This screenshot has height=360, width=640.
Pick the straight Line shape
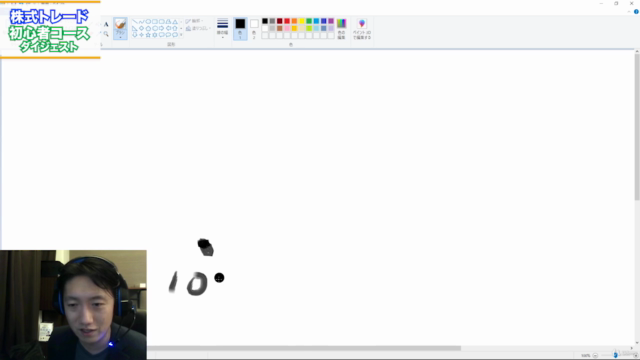135,22
